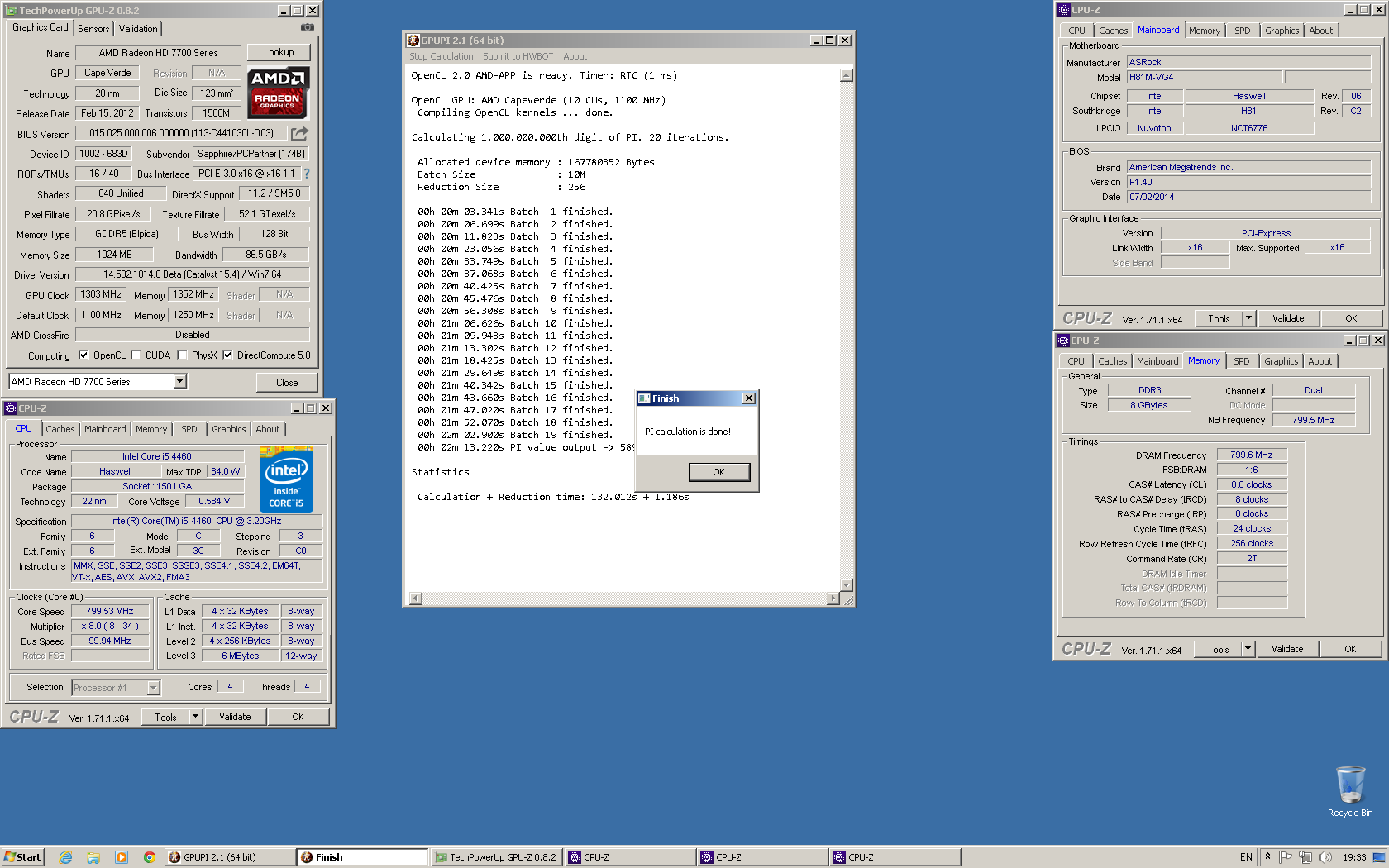This screenshot has width=1389, height=868.
Task: Expand Tools dropdown arrow in Mainboard CPU-Z
Action: pyautogui.click(x=1249, y=318)
